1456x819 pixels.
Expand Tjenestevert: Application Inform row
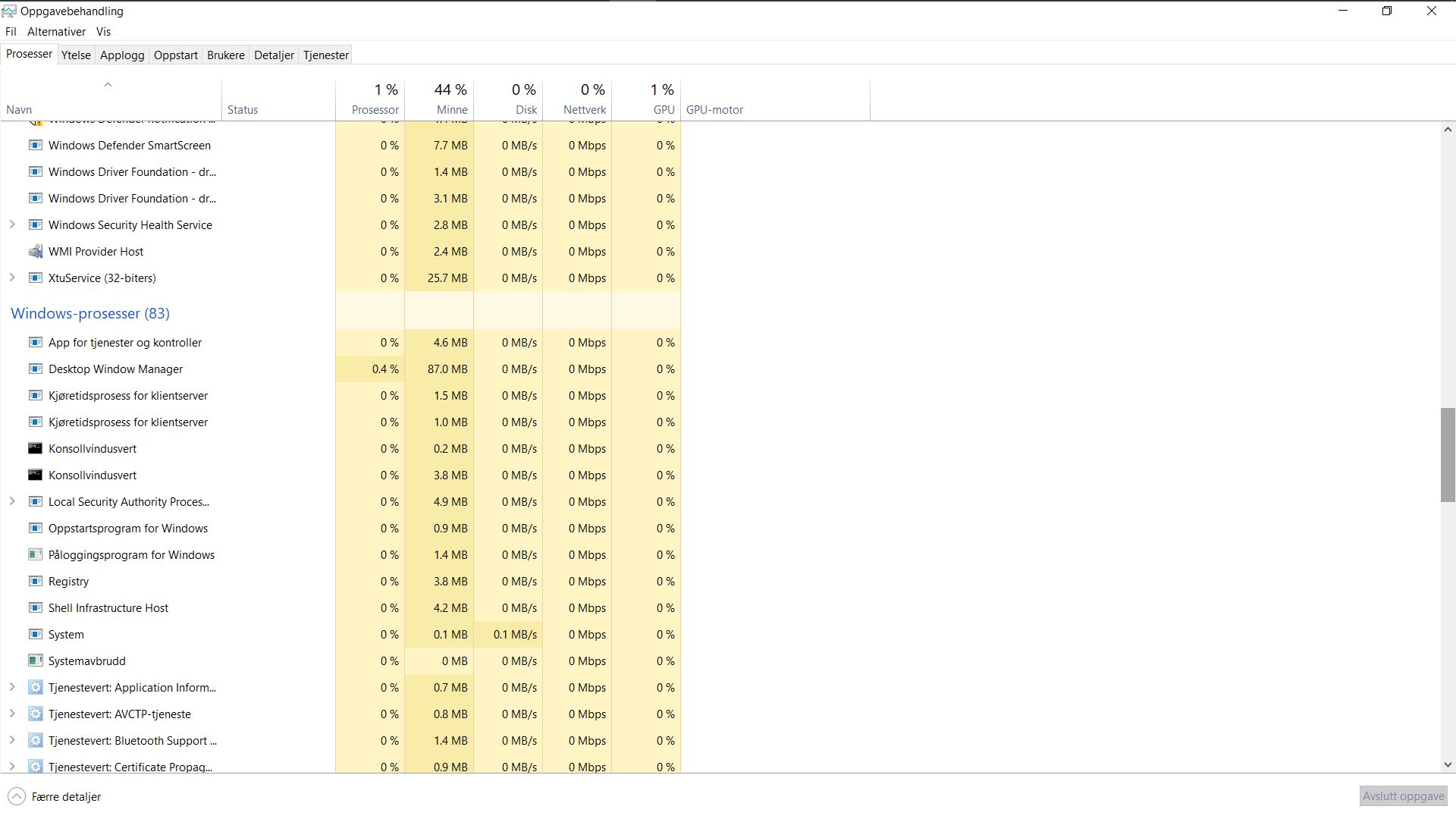[x=12, y=687]
